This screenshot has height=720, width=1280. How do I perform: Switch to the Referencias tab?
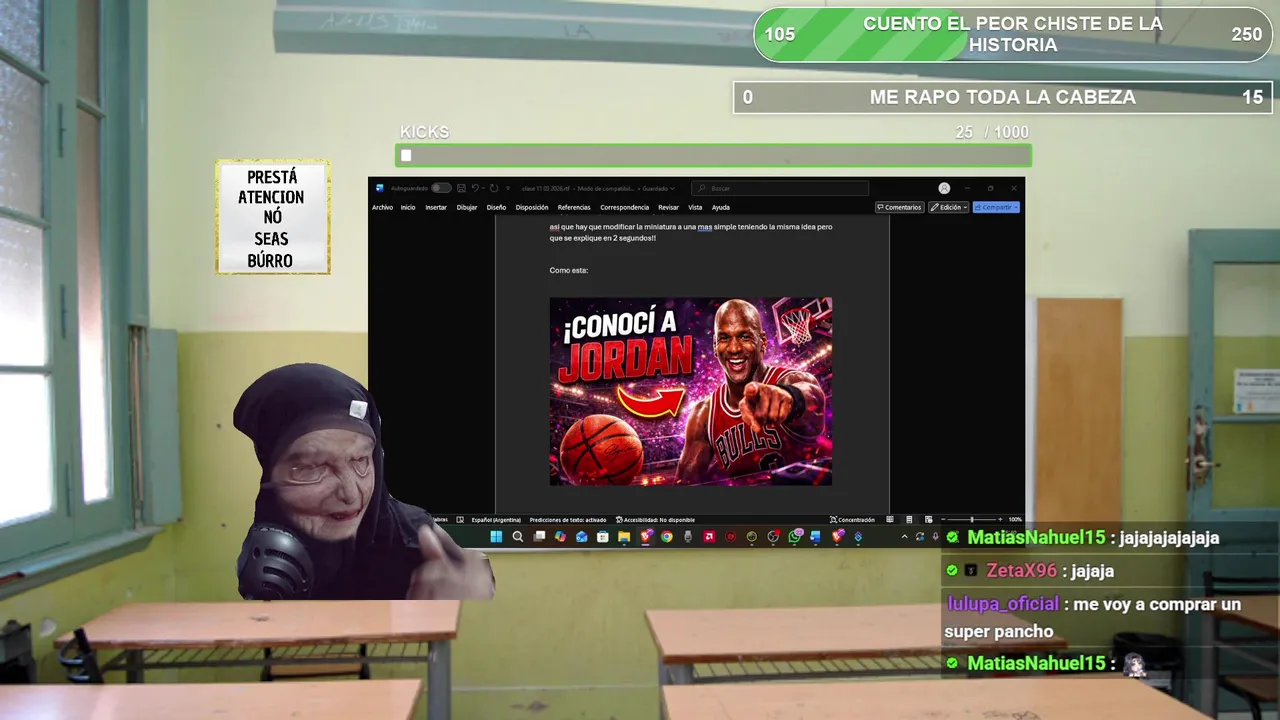coord(574,207)
